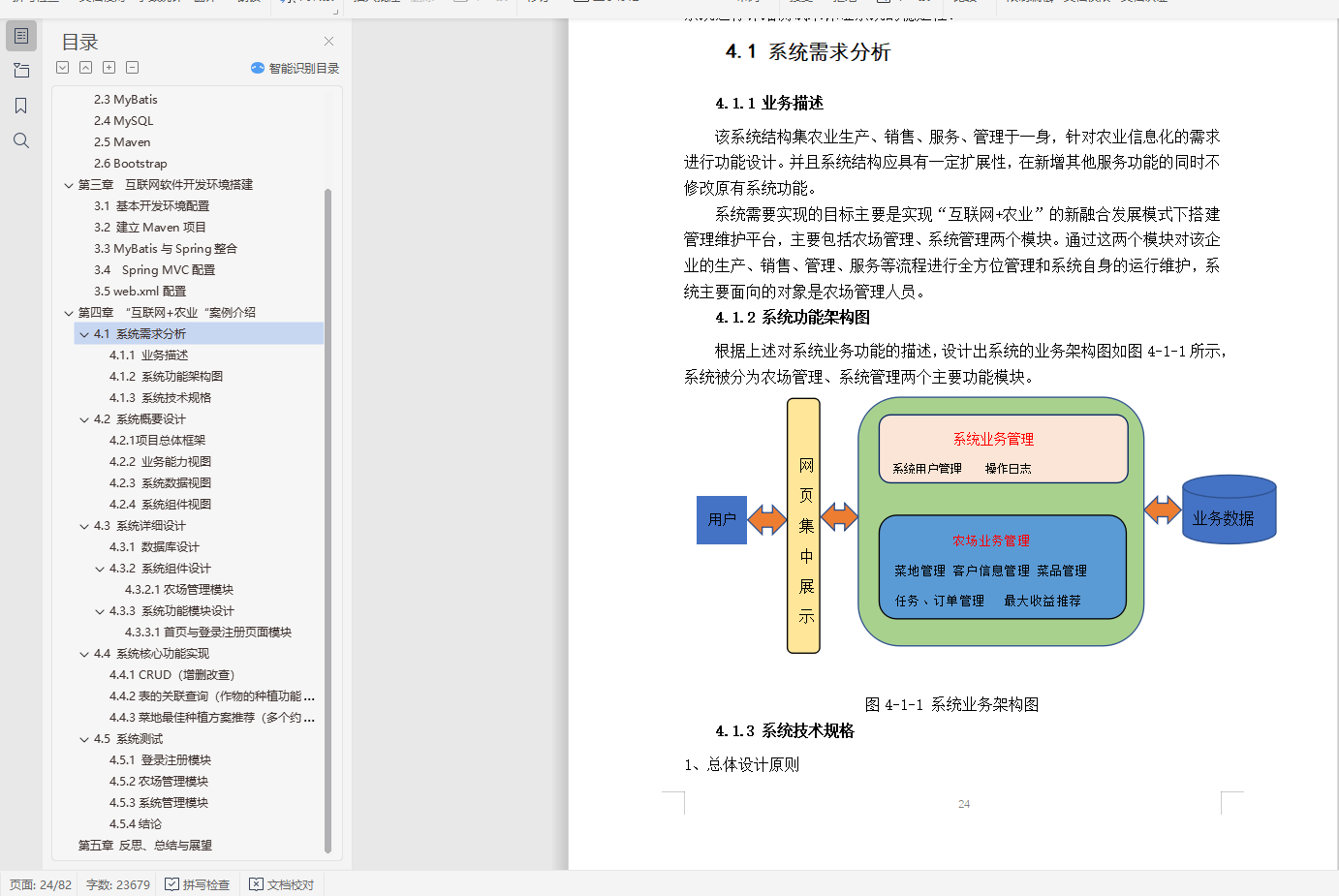Open 4.3.3.1 首页与登录注册页面模块 entry
The height and width of the screenshot is (896, 1339).
point(207,633)
